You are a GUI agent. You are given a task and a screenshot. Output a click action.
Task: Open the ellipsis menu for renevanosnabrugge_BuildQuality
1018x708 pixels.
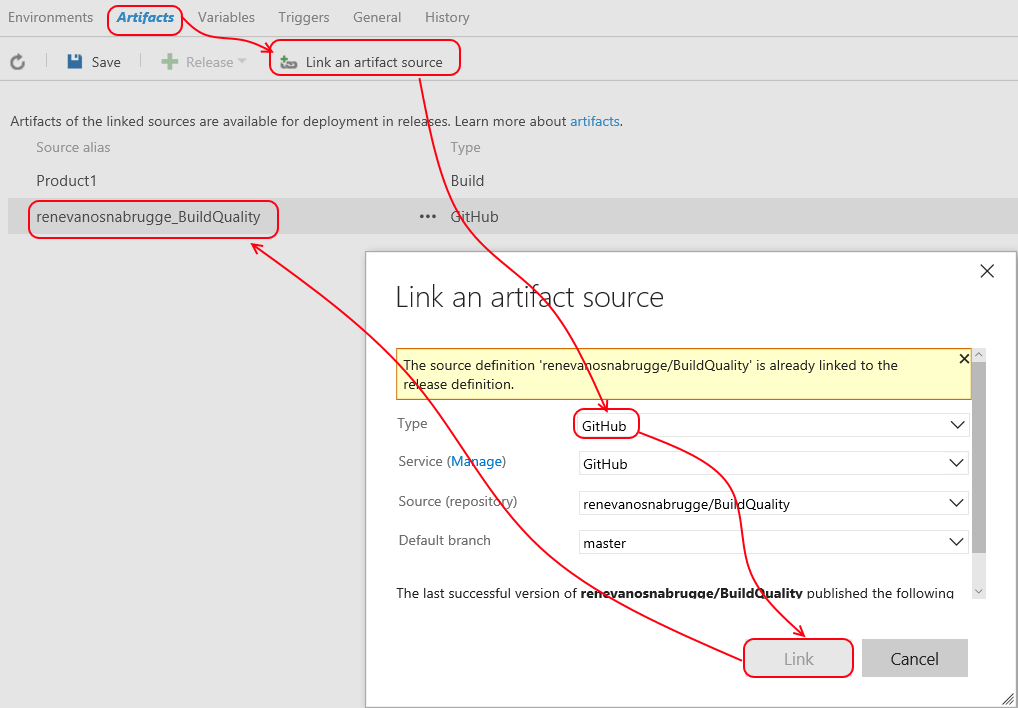[428, 217]
